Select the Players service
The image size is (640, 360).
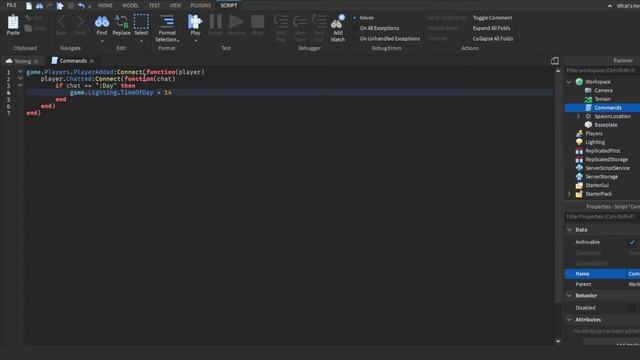(x=594, y=133)
